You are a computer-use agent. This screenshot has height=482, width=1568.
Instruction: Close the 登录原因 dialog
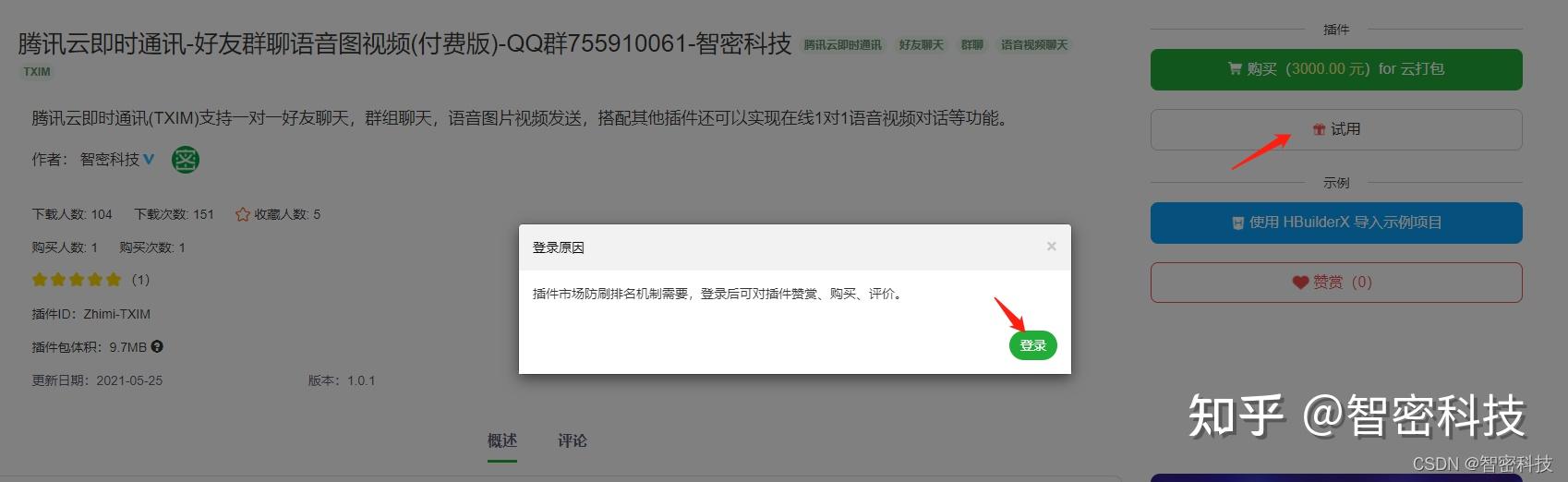[1051, 247]
